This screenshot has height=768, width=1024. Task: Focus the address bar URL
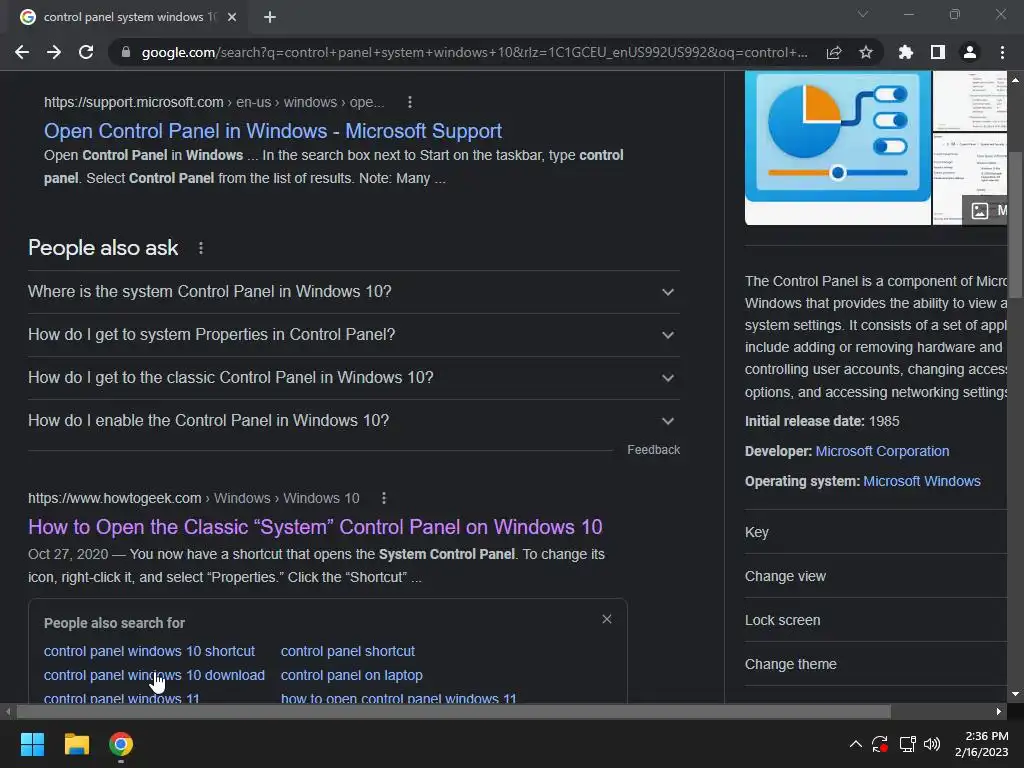pos(474,52)
